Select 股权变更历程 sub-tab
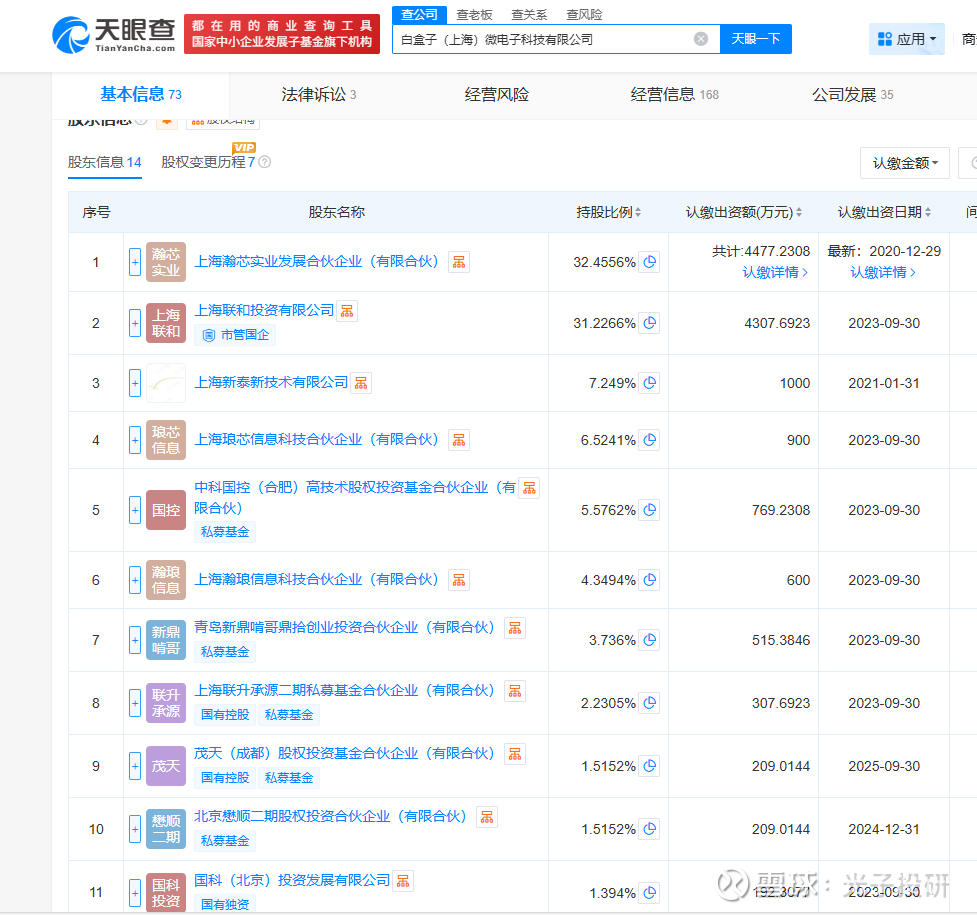977x915 pixels. (x=208, y=162)
